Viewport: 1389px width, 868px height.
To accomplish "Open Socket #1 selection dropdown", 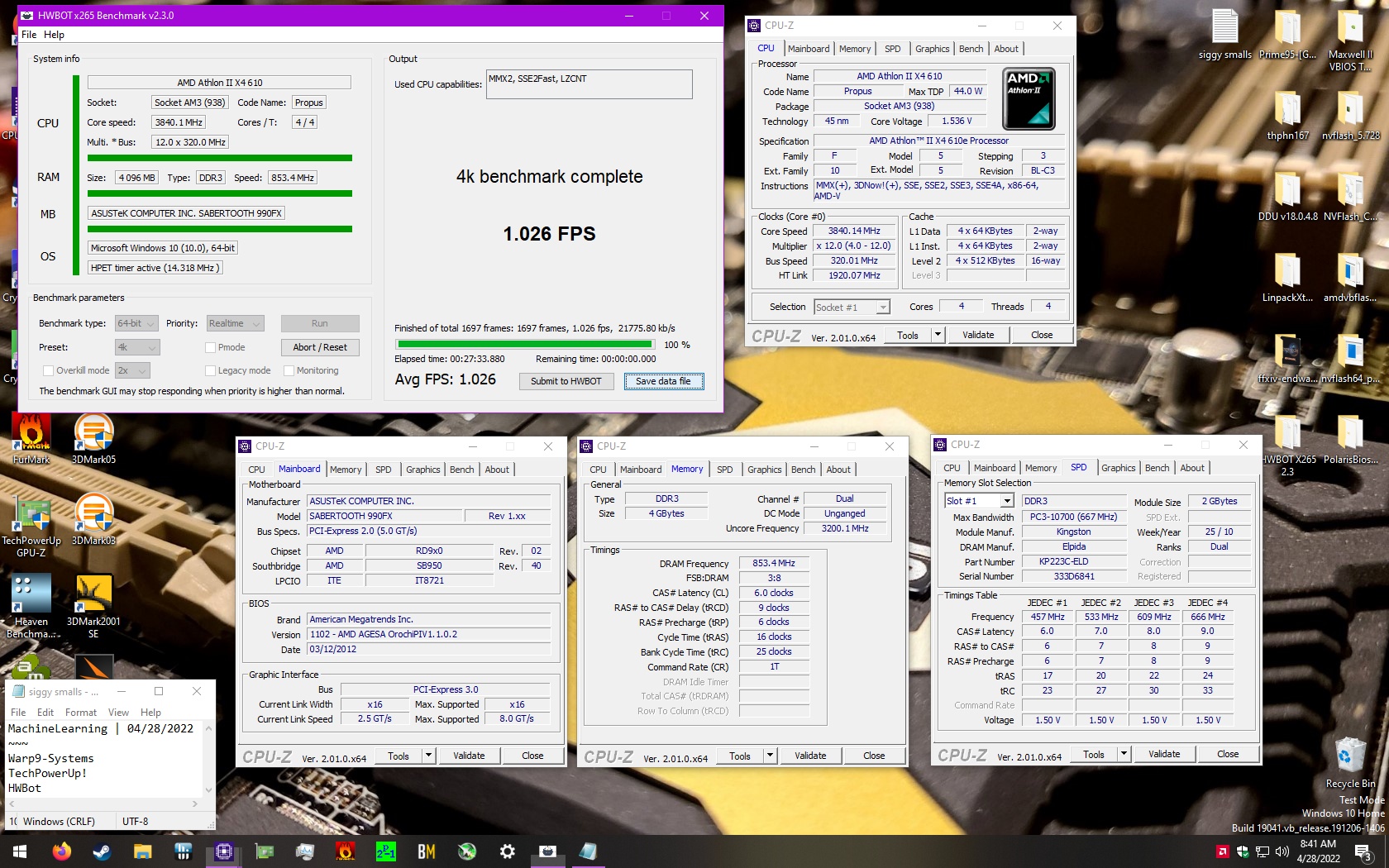I will coord(852,307).
